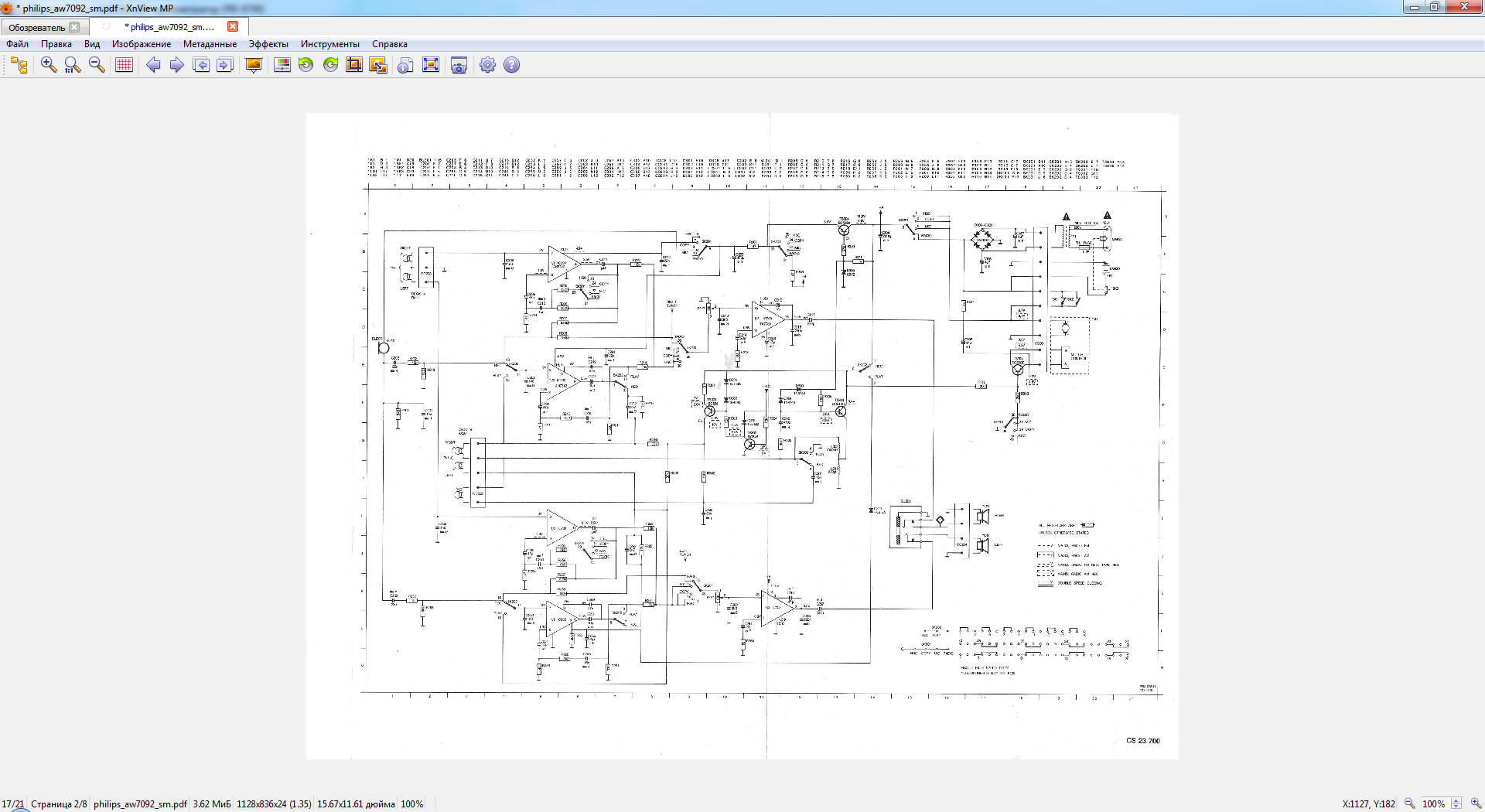Open the folder tree browser icon
The width and height of the screenshot is (1485, 812).
19,65
